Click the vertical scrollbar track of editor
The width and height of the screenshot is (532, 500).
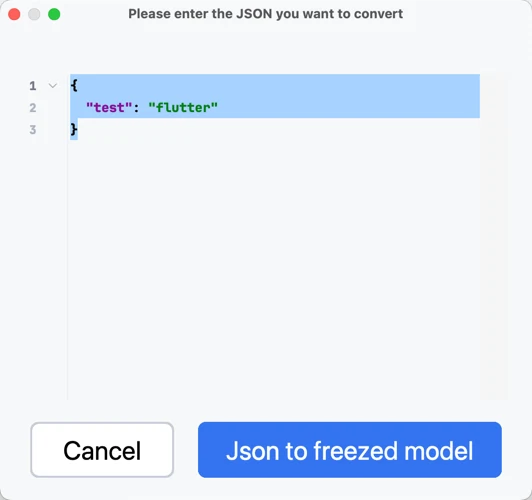click(x=494, y=236)
